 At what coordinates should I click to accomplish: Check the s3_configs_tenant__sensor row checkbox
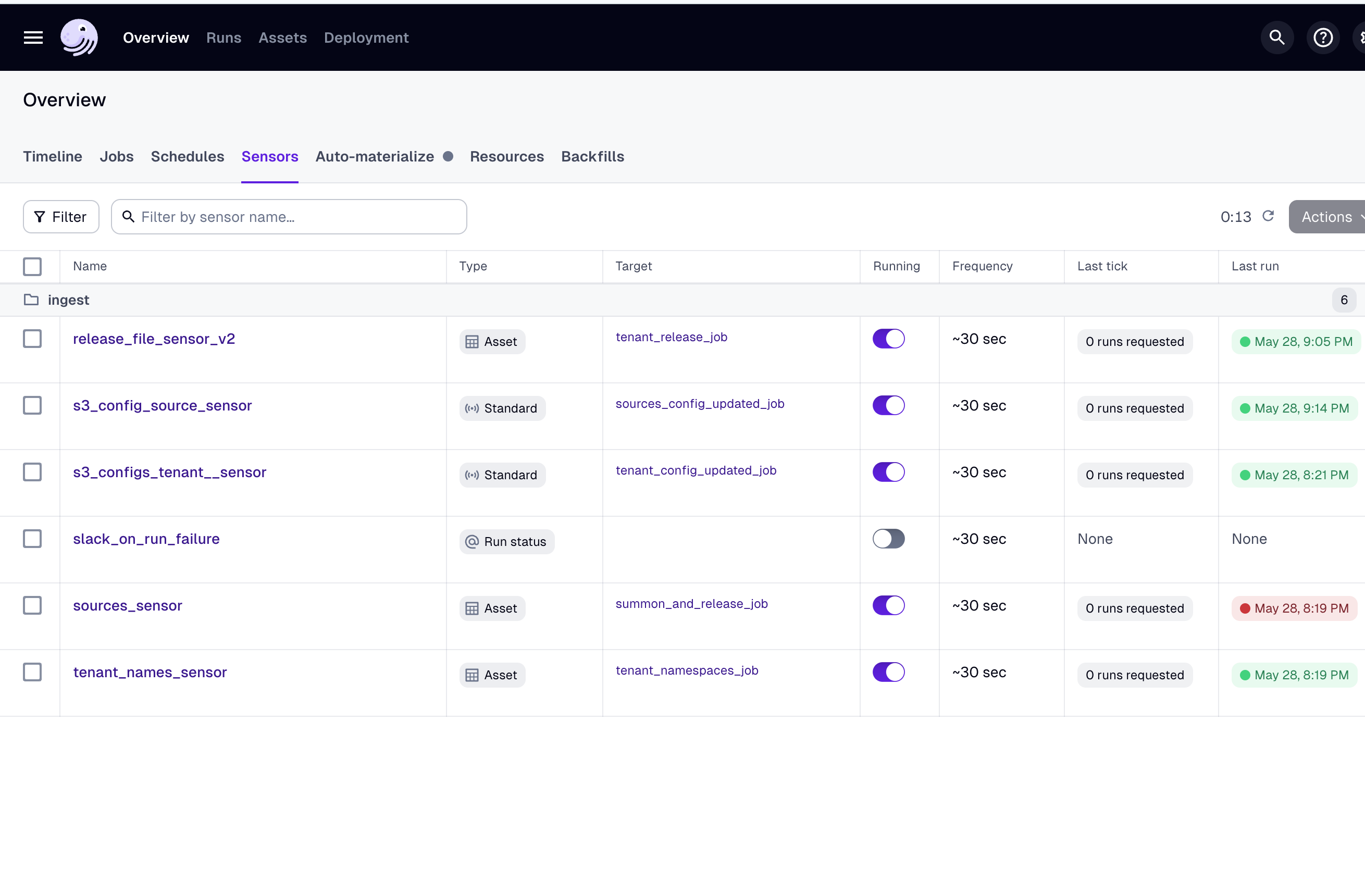(x=32, y=472)
